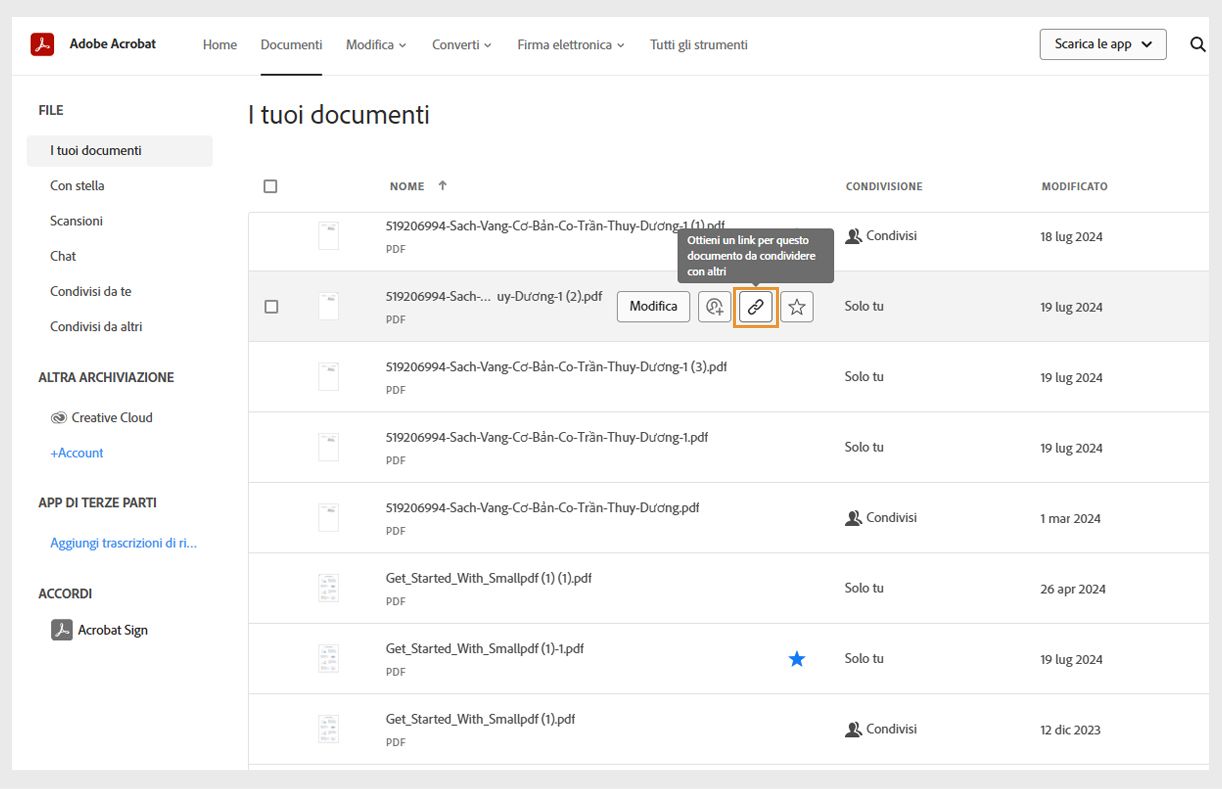This screenshot has height=789, width=1222.
Task: Expand the Converti dropdown menu
Action: click(x=462, y=45)
